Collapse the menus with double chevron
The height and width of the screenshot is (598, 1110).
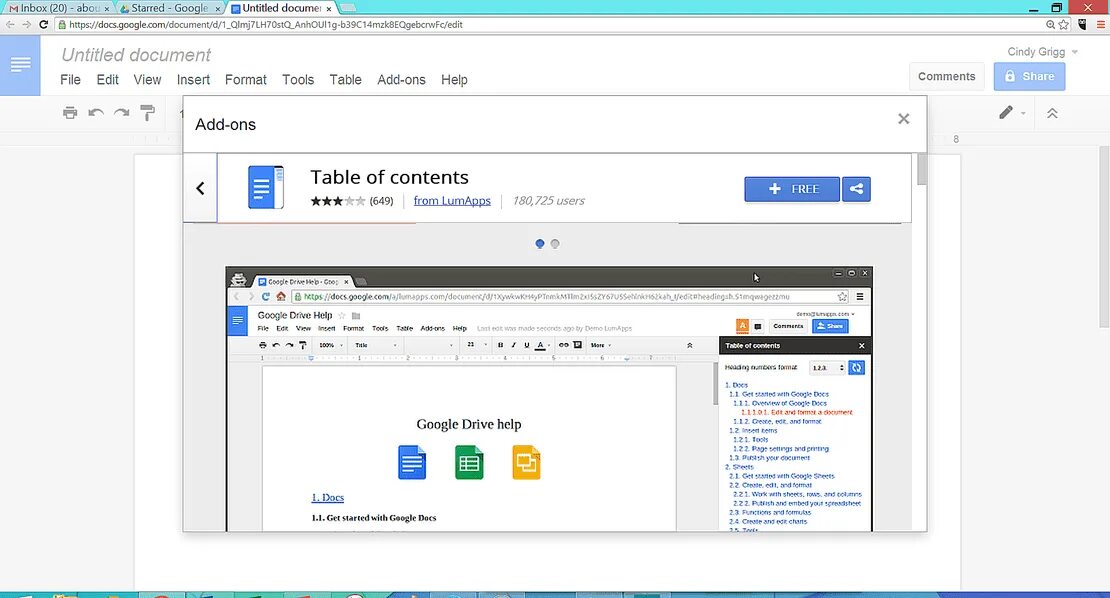click(1052, 113)
